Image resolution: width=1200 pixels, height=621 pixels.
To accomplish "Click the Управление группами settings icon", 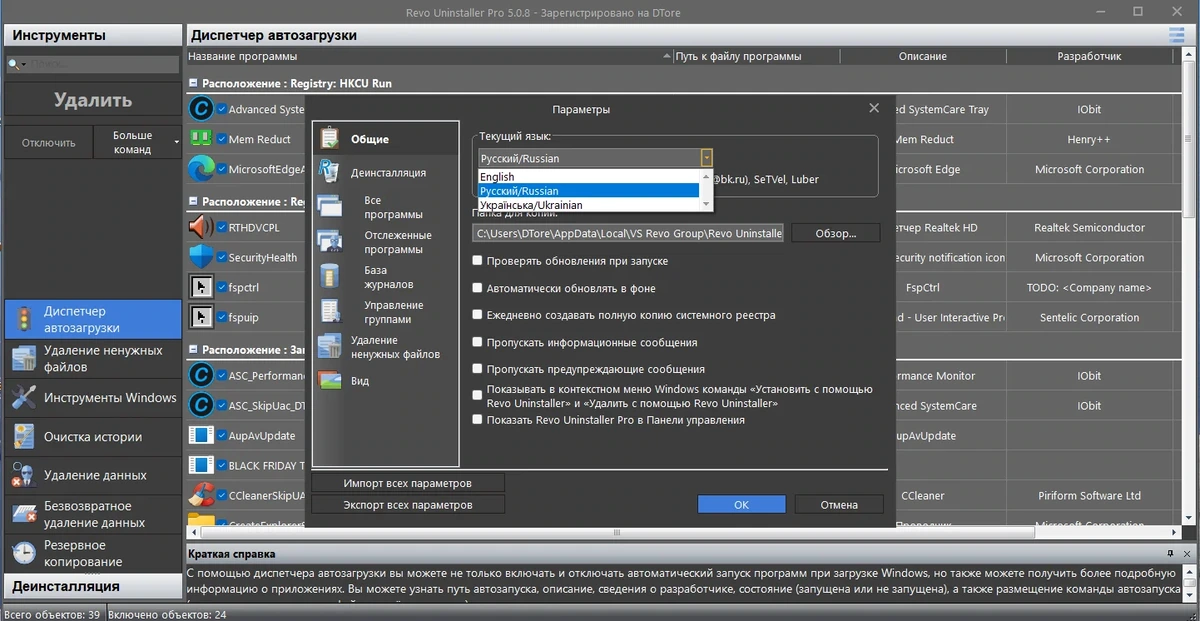I will [329, 312].
